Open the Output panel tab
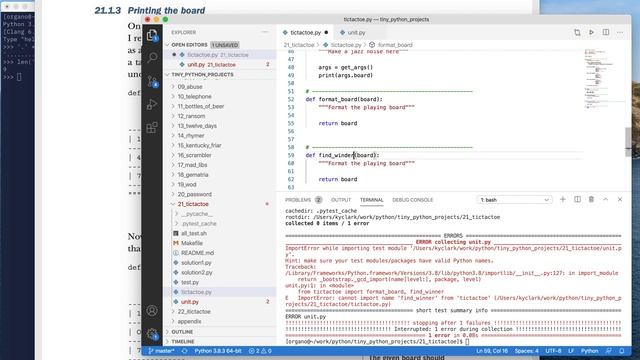 341,200
